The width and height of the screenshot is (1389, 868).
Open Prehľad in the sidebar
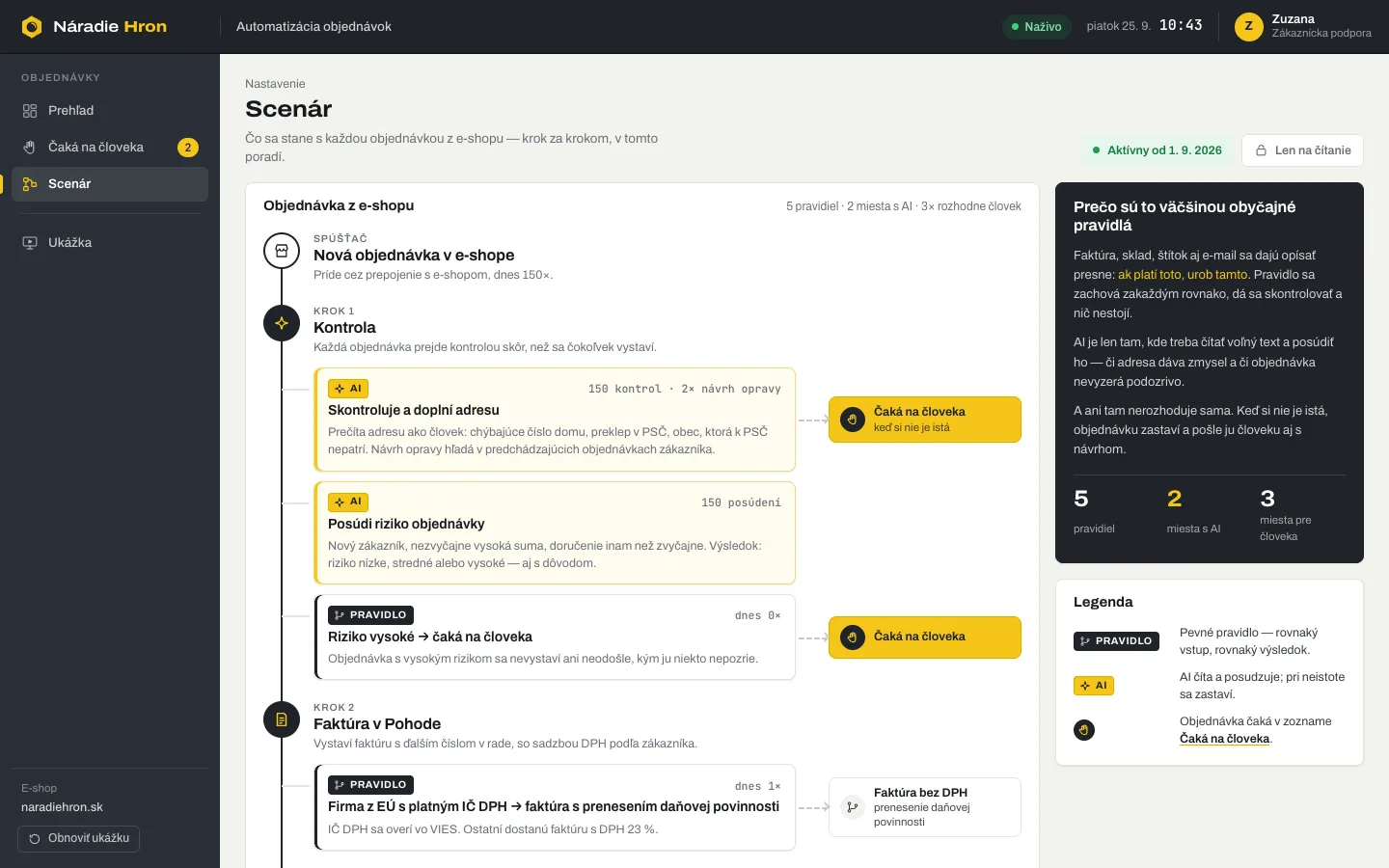(110, 111)
